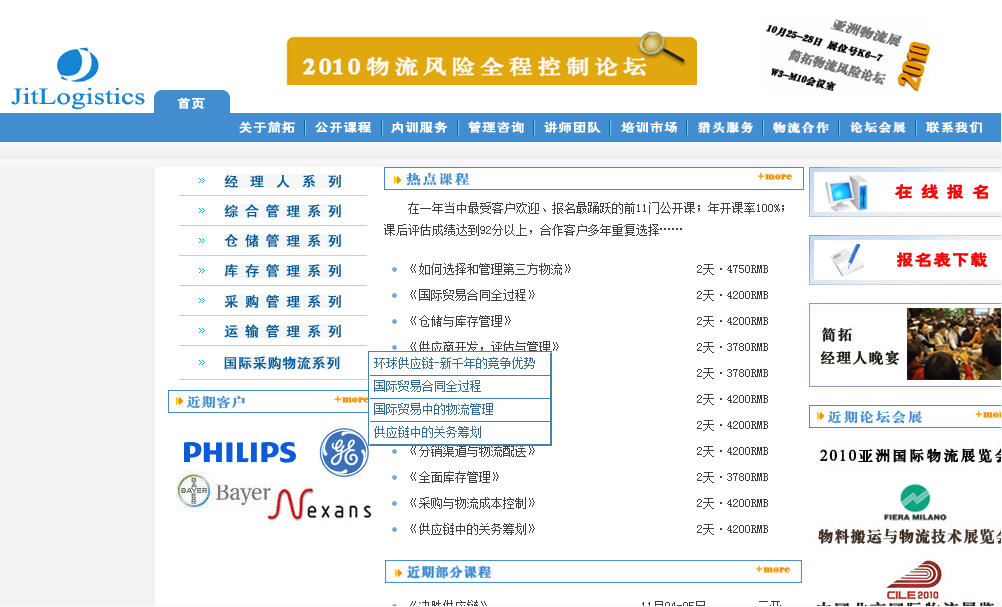Expand the 仓储管理系列 category

(283, 242)
